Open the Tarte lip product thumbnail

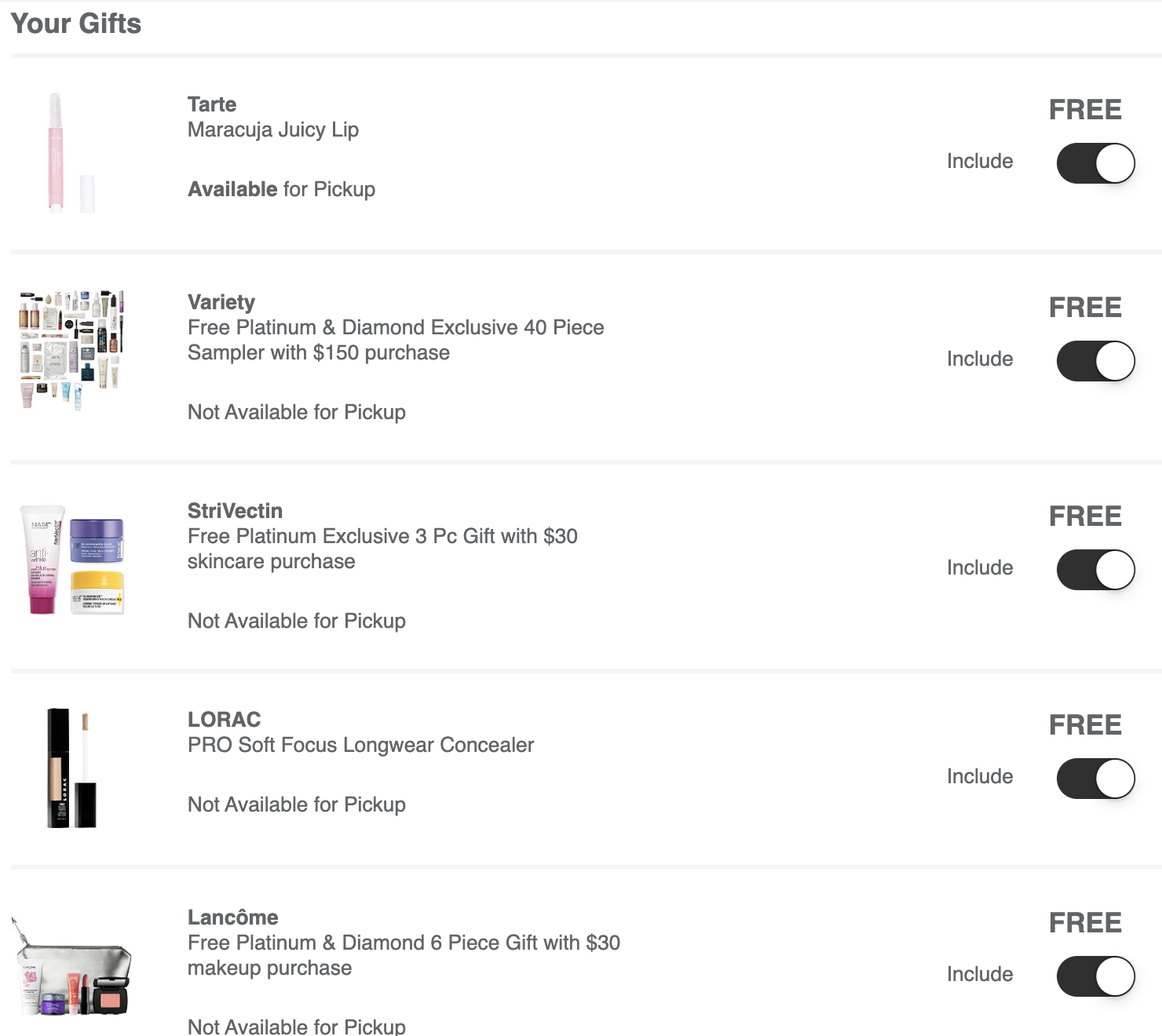click(x=71, y=153)
